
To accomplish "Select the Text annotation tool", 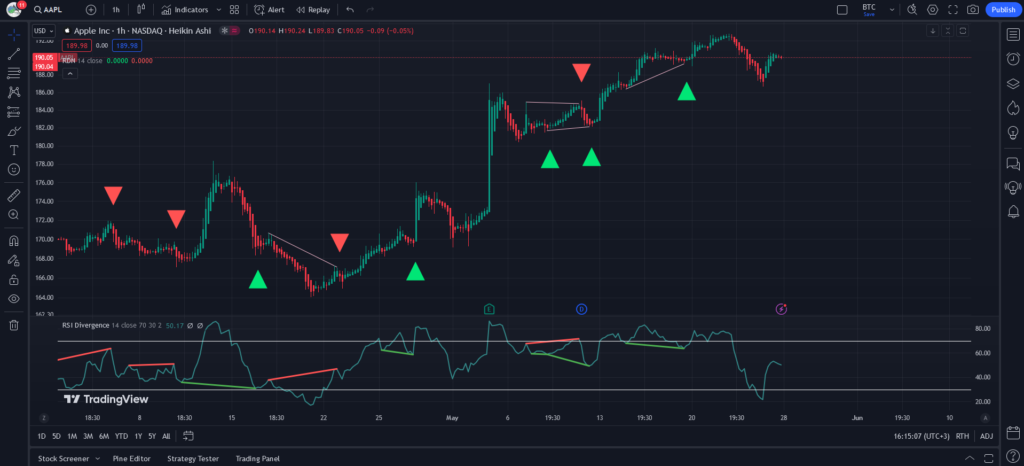I will (x=14, y=150).
